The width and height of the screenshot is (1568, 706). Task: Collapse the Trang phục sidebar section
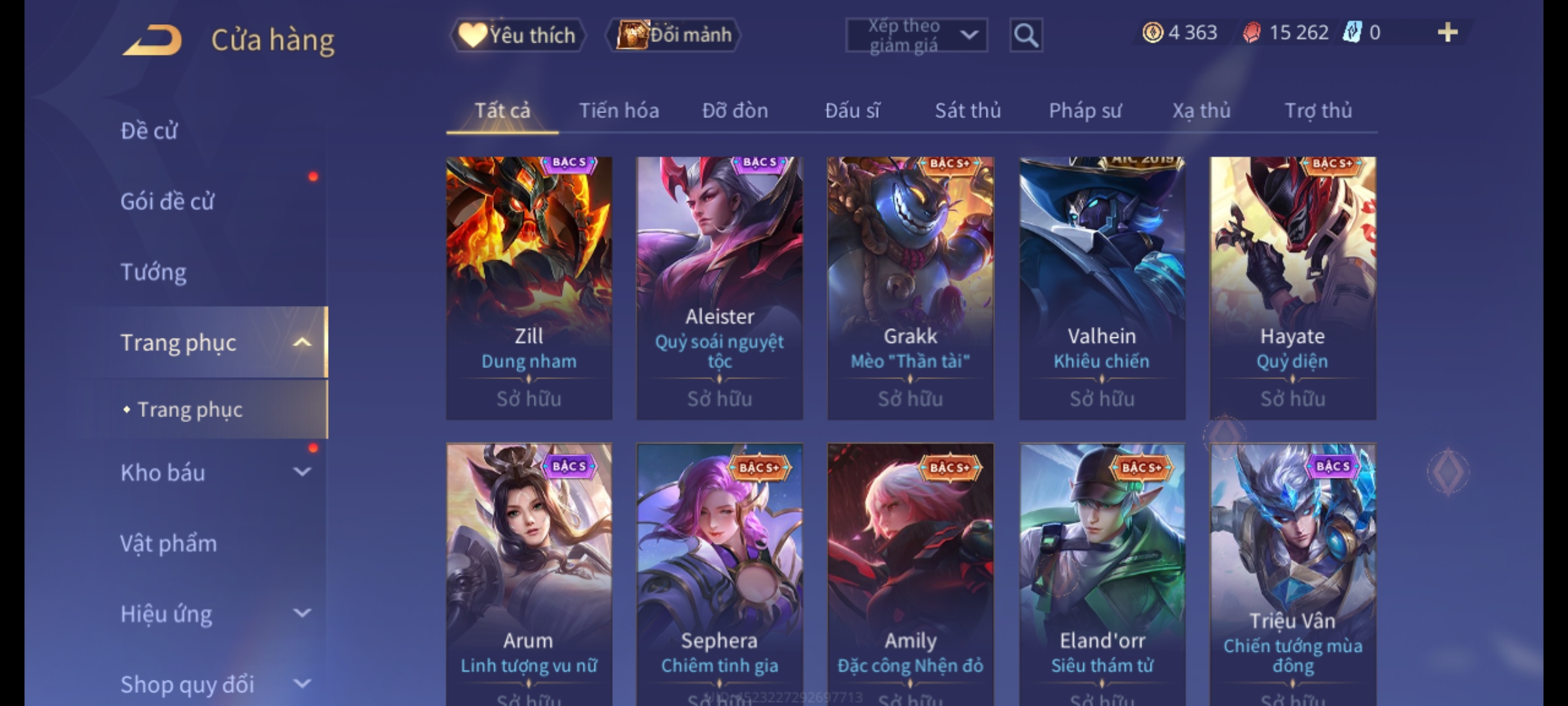coord(301,343)
